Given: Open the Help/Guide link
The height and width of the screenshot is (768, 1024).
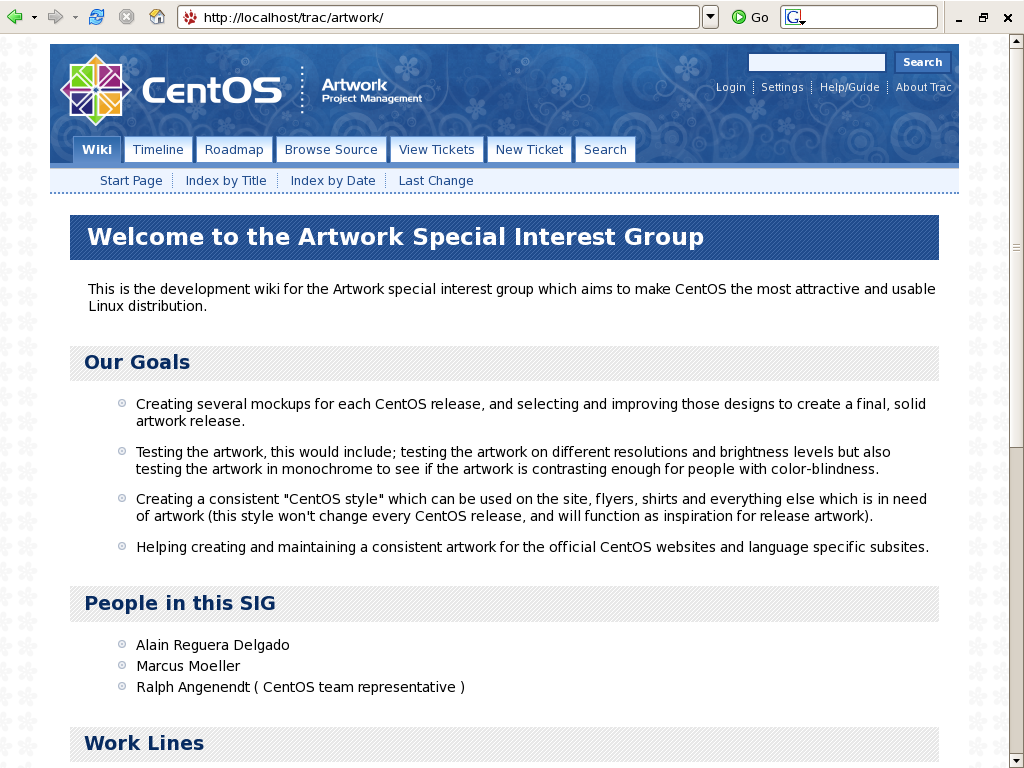Looking at the screenshot, I should pos(849,87).
